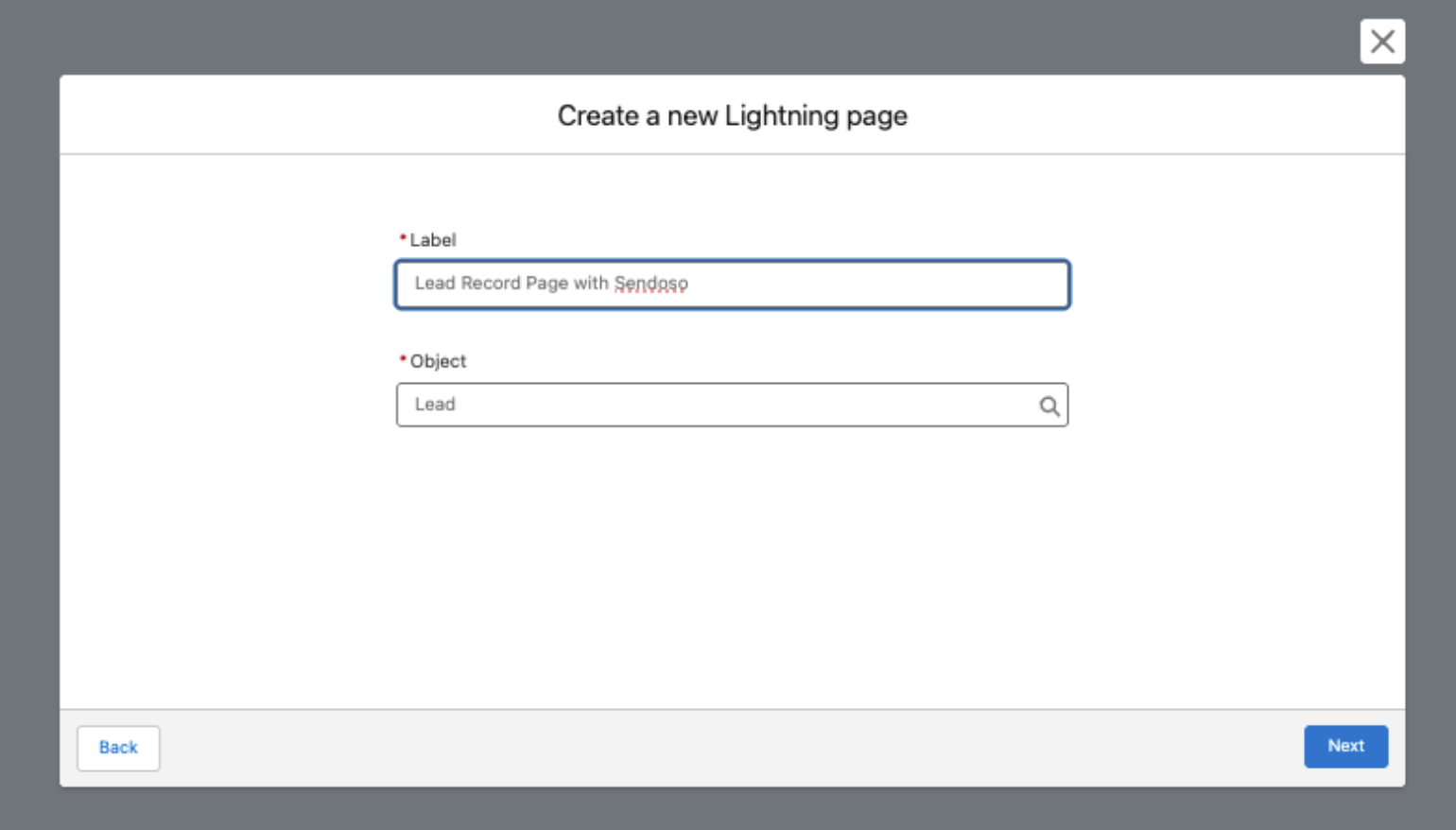The width and height of the screenshot is (1456, 830).
Task: Focus the Label text input
Action: (x=733, y=284)
